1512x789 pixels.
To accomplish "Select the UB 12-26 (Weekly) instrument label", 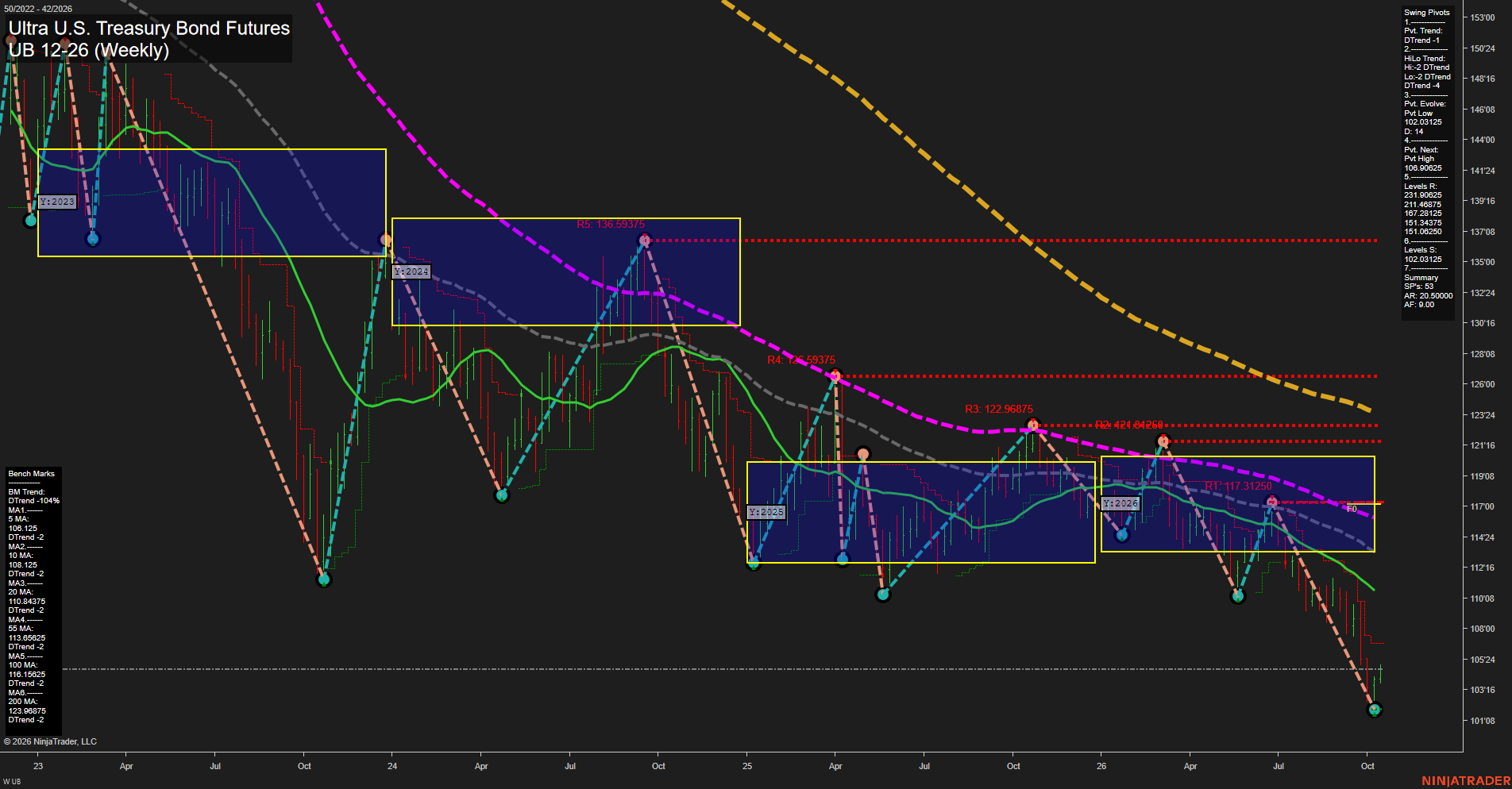I will pyautogui.click(x=89, y=50).
